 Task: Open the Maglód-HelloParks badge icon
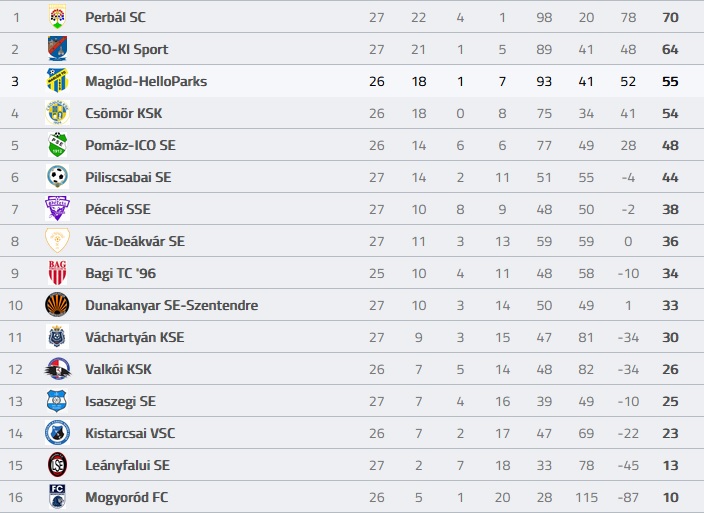pos(57,81)
